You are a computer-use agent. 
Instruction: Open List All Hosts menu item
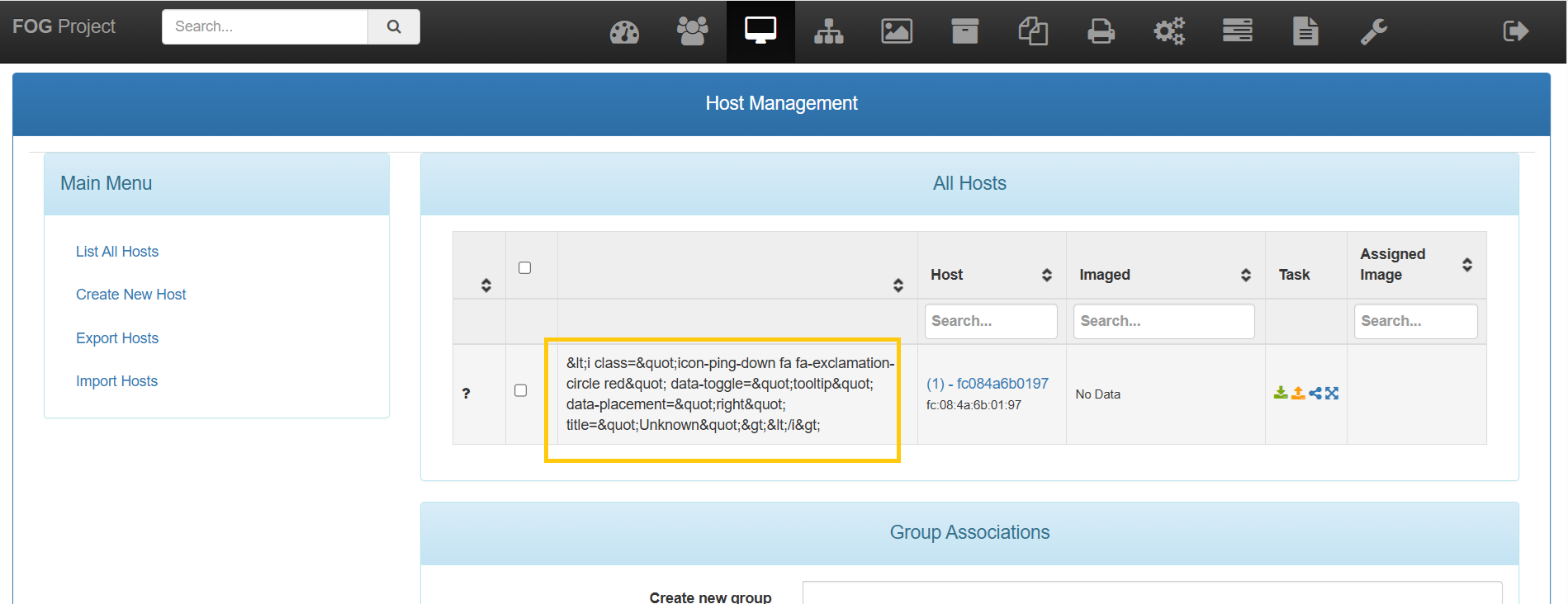pos(117,252)
